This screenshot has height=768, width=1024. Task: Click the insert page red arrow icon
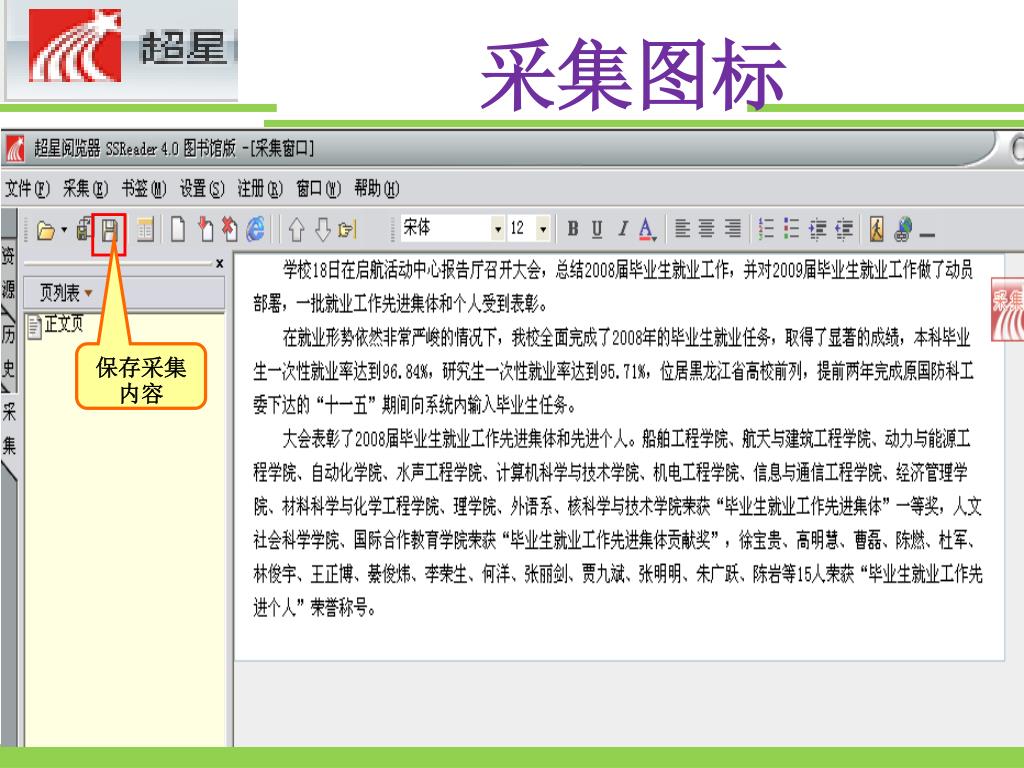coord(205,229)
